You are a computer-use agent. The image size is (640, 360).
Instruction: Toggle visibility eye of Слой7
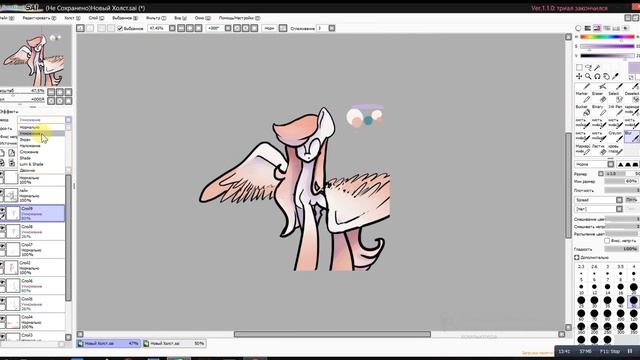(2, 246)
